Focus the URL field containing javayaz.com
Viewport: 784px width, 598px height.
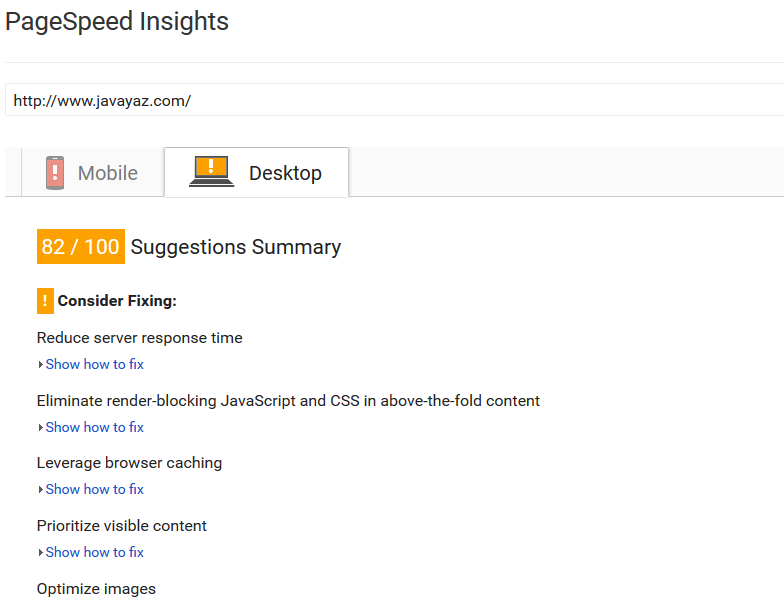(390, 101)
